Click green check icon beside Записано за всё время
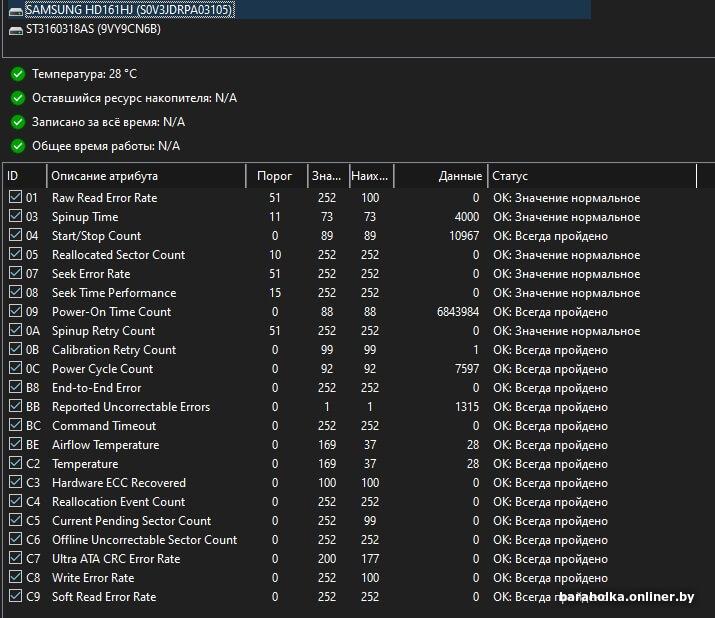Screen dimensions: 715x618 coord(18,122)
